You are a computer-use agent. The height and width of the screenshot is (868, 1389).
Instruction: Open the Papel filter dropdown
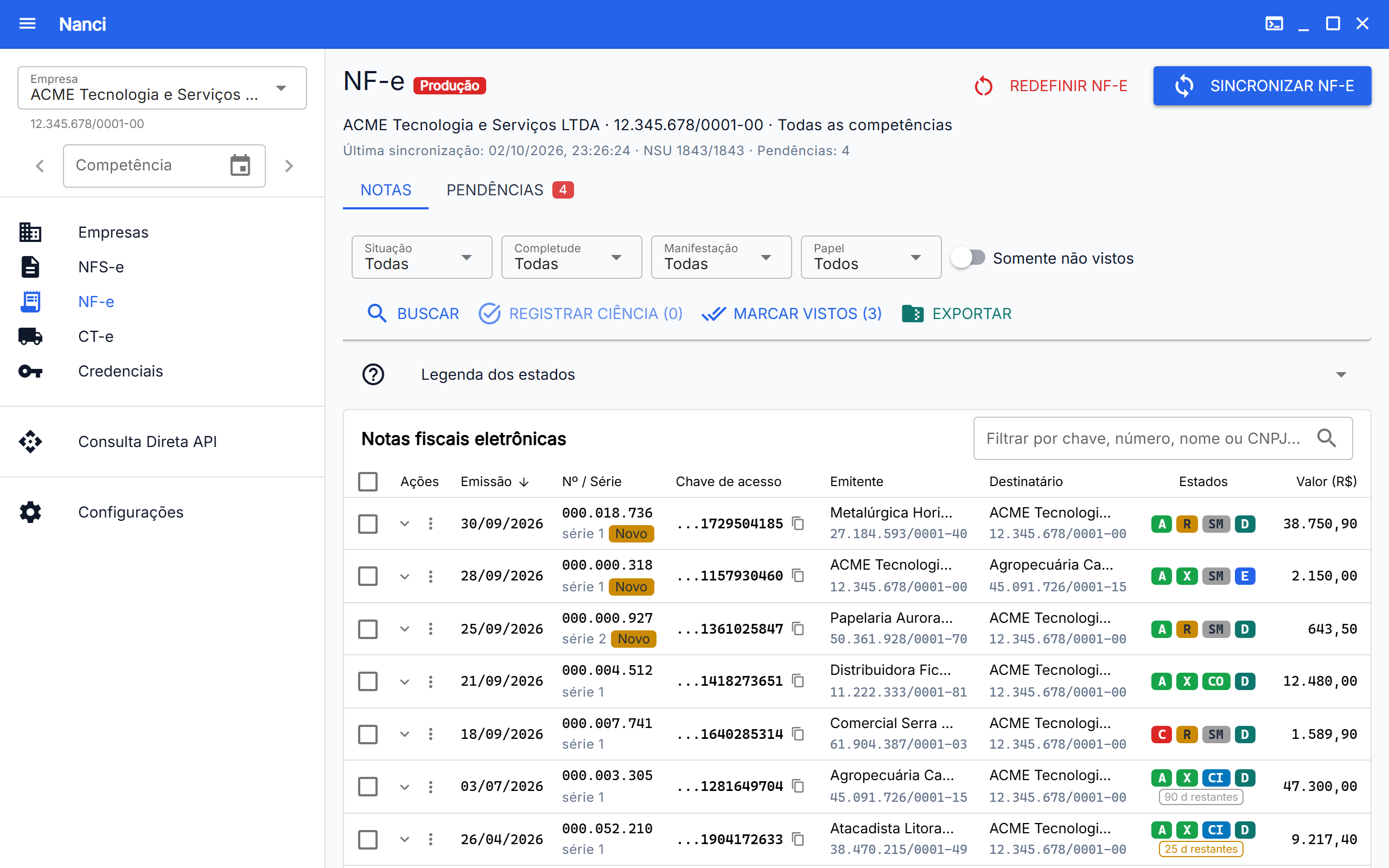point(871,257)
